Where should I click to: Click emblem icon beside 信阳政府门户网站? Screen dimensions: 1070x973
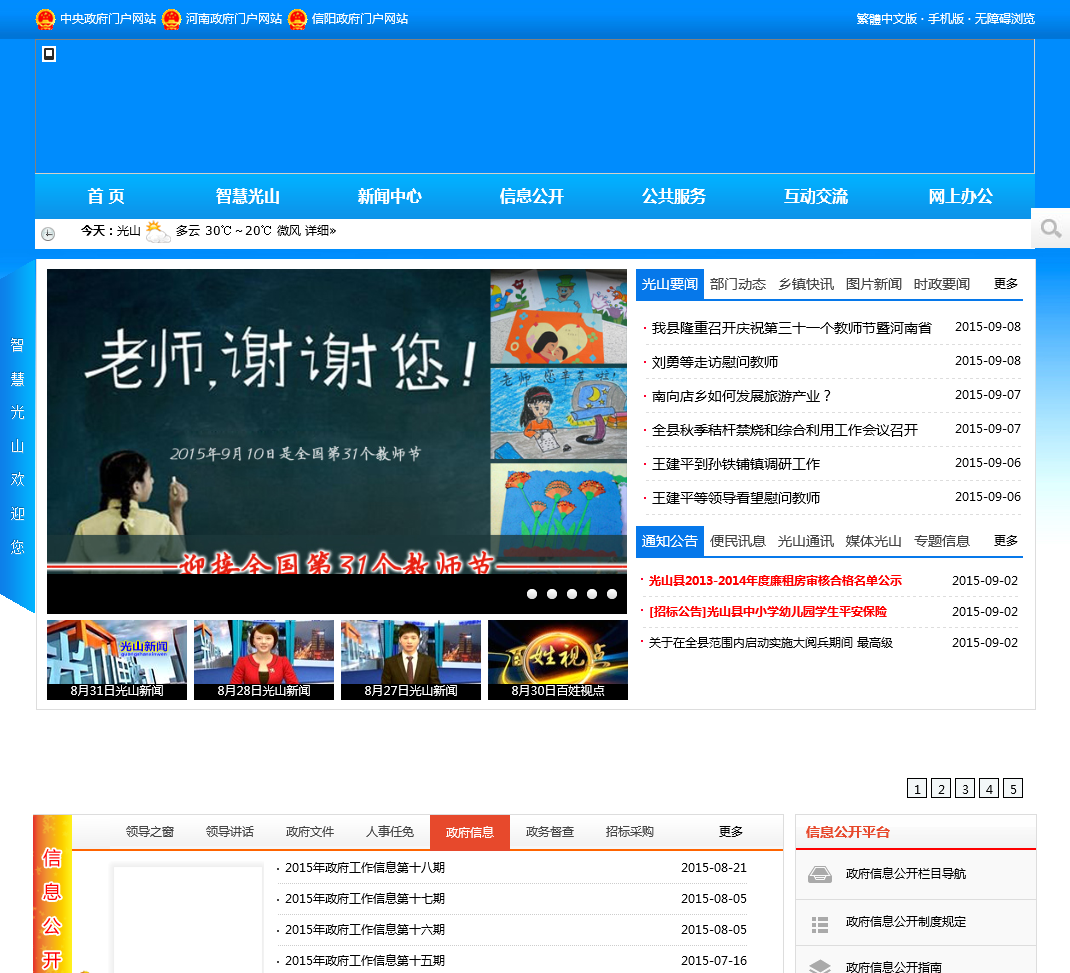click(x=297, y=19)
